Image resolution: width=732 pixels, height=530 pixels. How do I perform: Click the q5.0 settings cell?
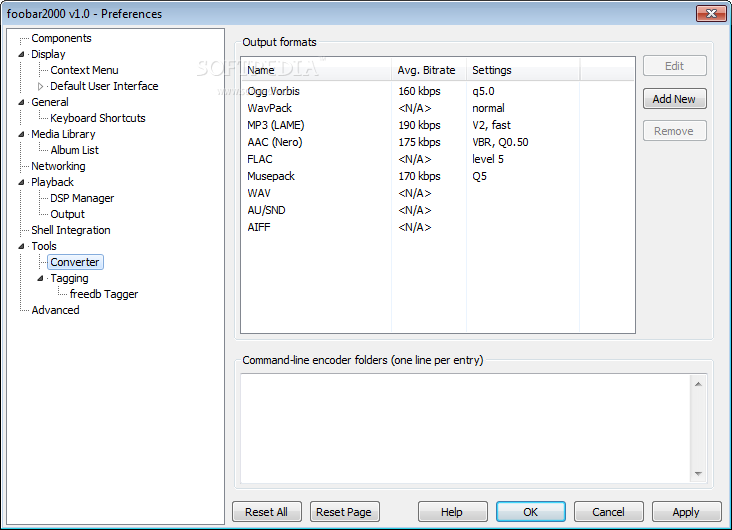(483, 91)
